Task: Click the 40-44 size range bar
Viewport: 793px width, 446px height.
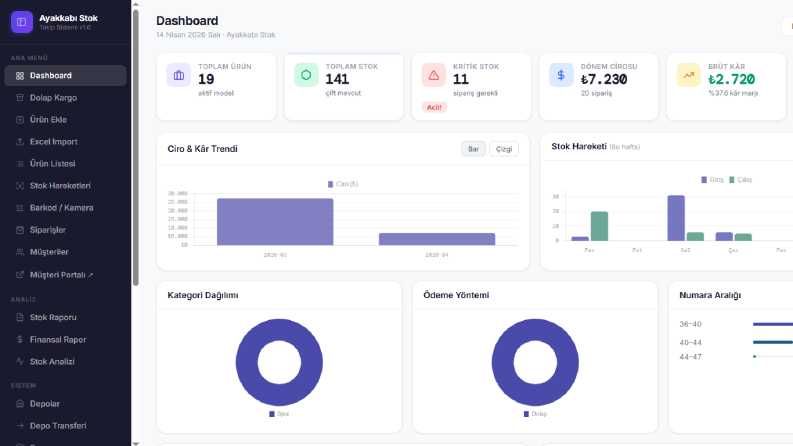Action: coord(773,342)
